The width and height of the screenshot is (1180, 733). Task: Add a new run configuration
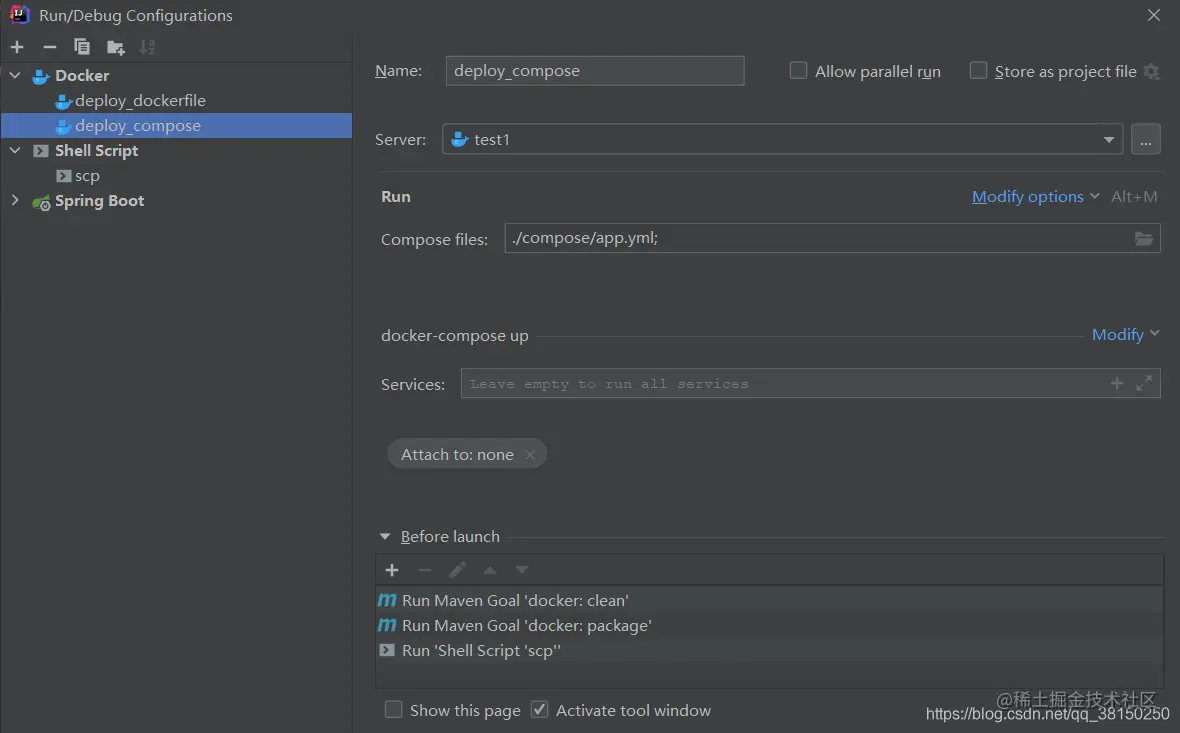click(17, 47)
